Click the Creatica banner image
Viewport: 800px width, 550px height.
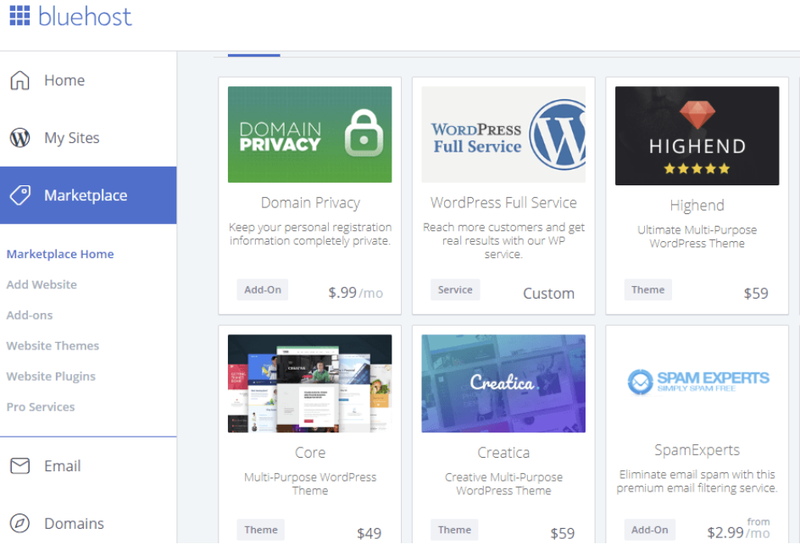tap(504, 384)
